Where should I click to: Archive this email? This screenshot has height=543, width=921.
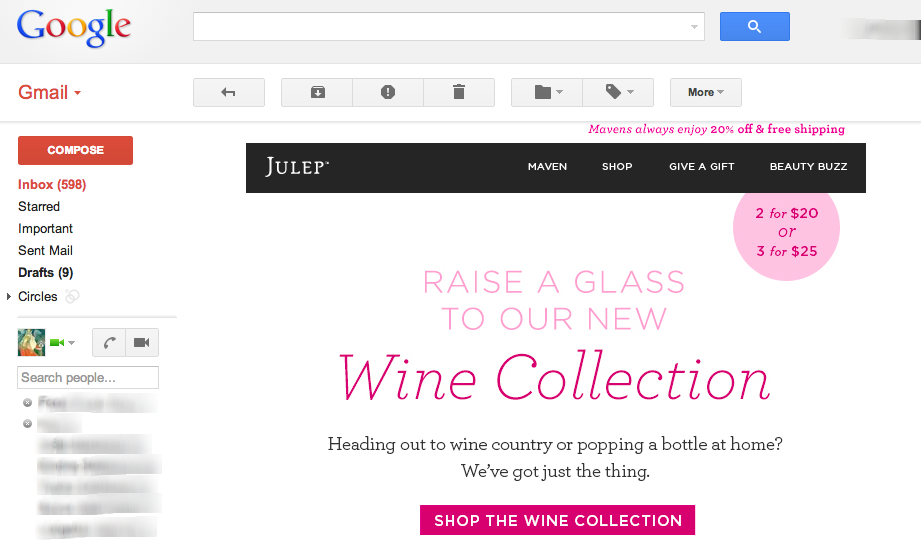tap(317, 92)
